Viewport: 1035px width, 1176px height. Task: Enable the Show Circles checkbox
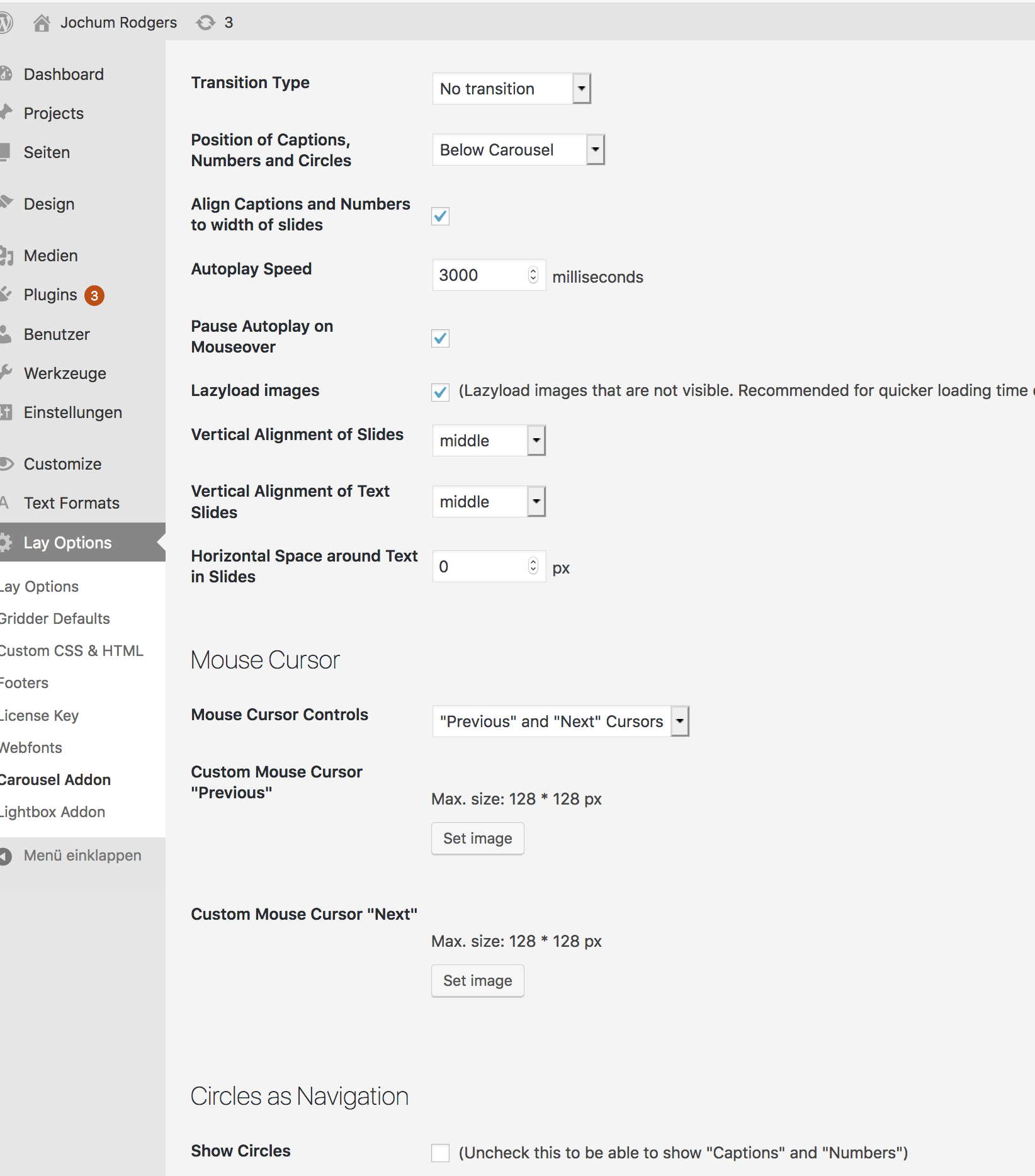coord(440,1153)
